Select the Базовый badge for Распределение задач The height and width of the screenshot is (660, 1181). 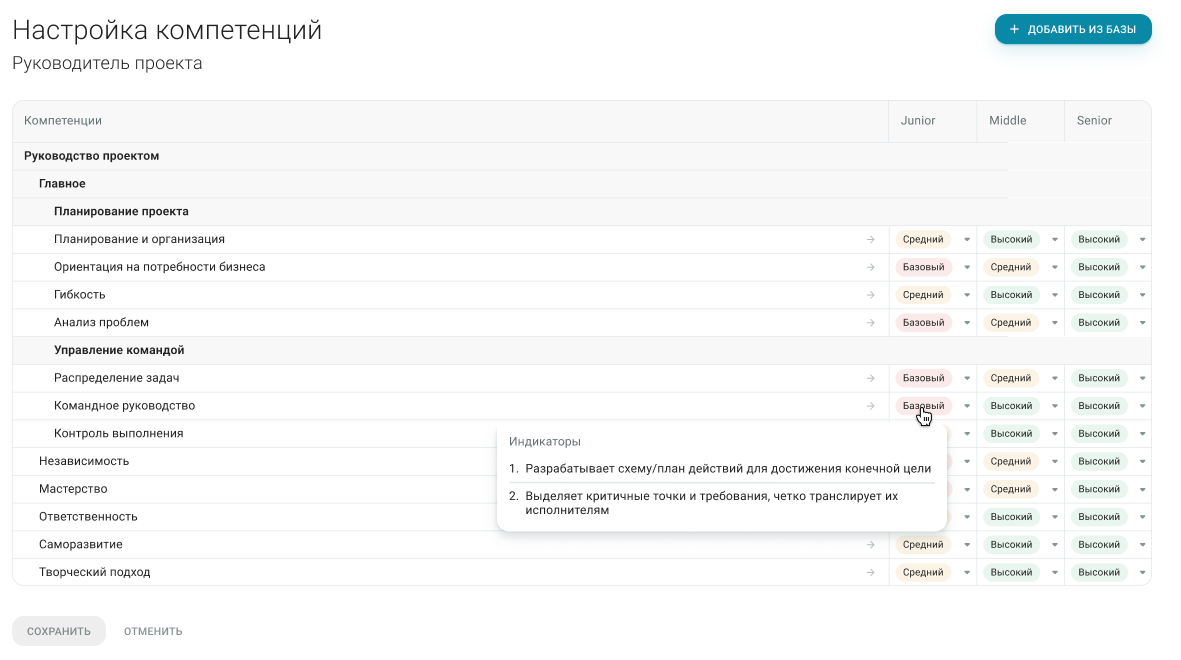coord(923,378)
